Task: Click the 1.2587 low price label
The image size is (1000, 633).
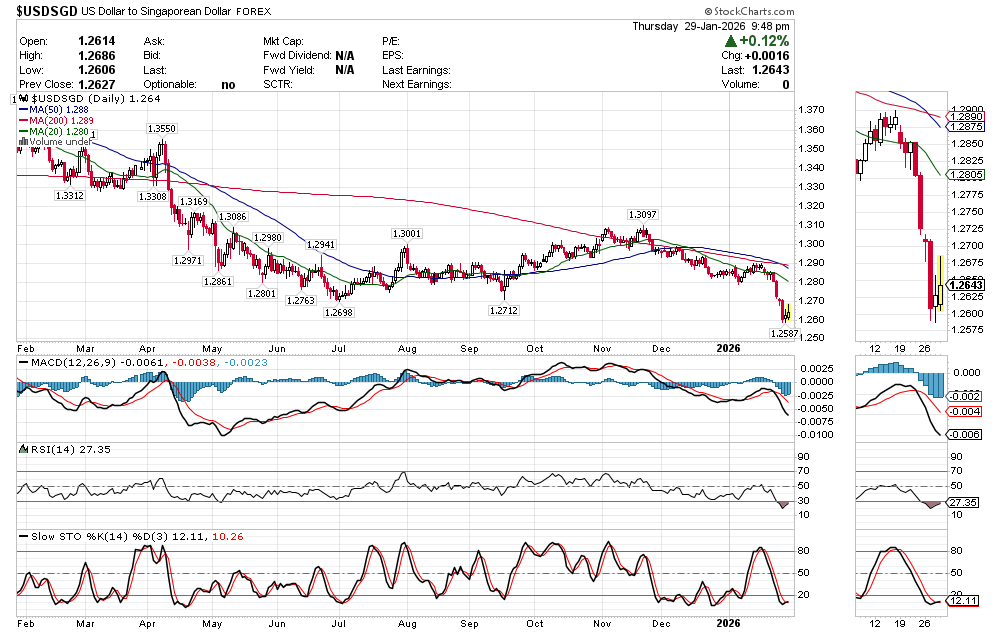Action: (784, 333)
